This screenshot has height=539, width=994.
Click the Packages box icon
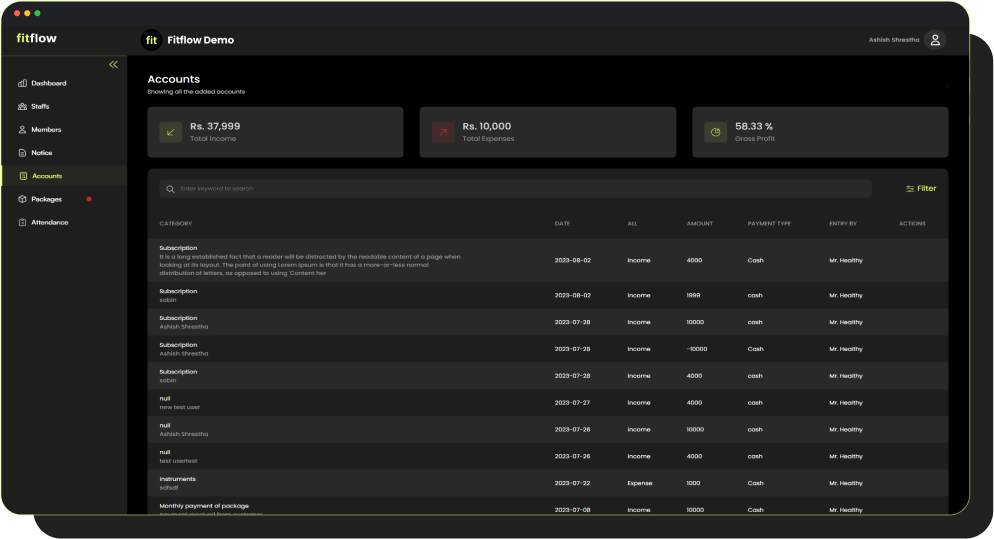pyautogui.click(x=22, y=199)
